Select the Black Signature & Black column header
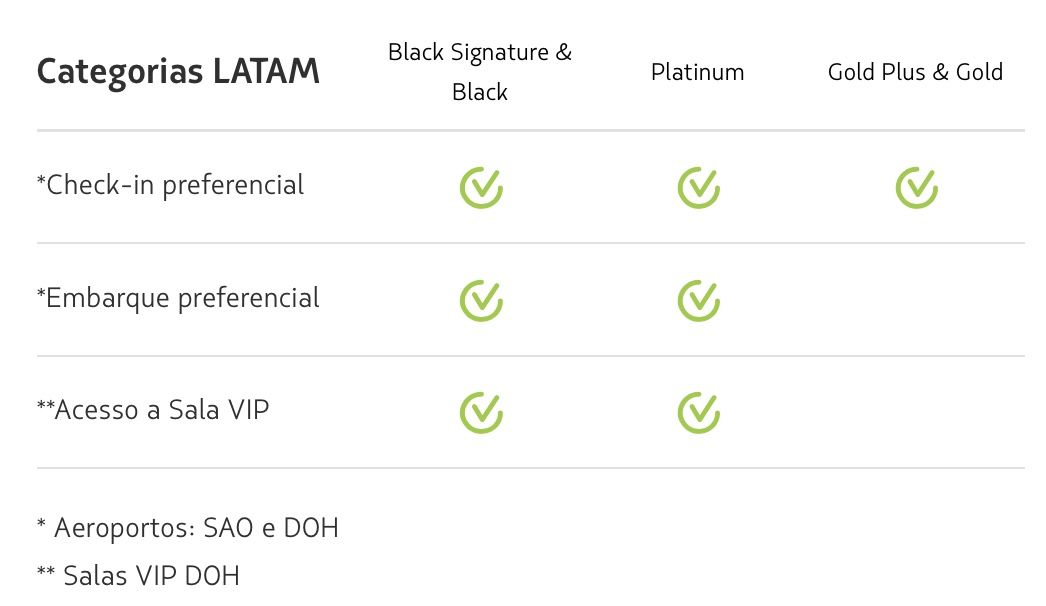The image size is (1046, 606). tap(480, 72)
